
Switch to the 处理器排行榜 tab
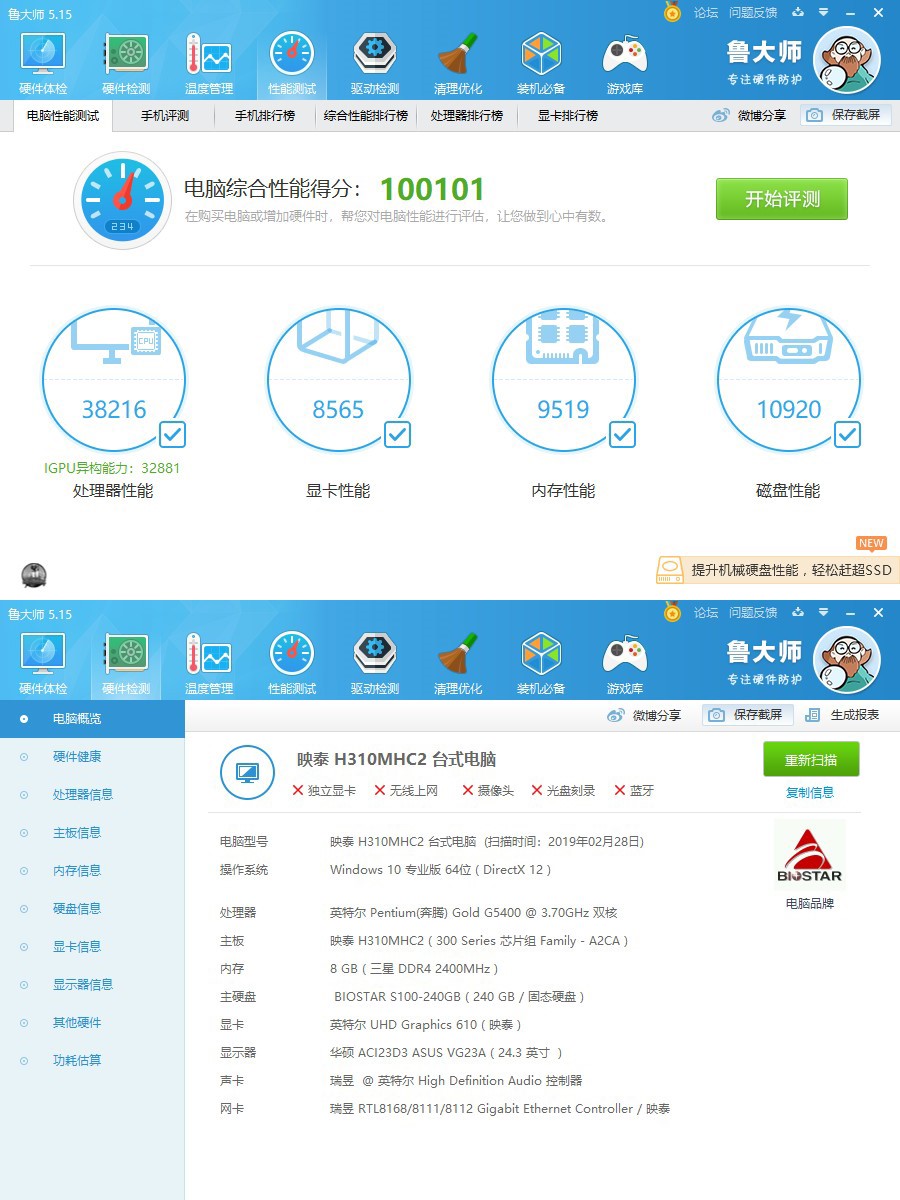tap(467, 116)
